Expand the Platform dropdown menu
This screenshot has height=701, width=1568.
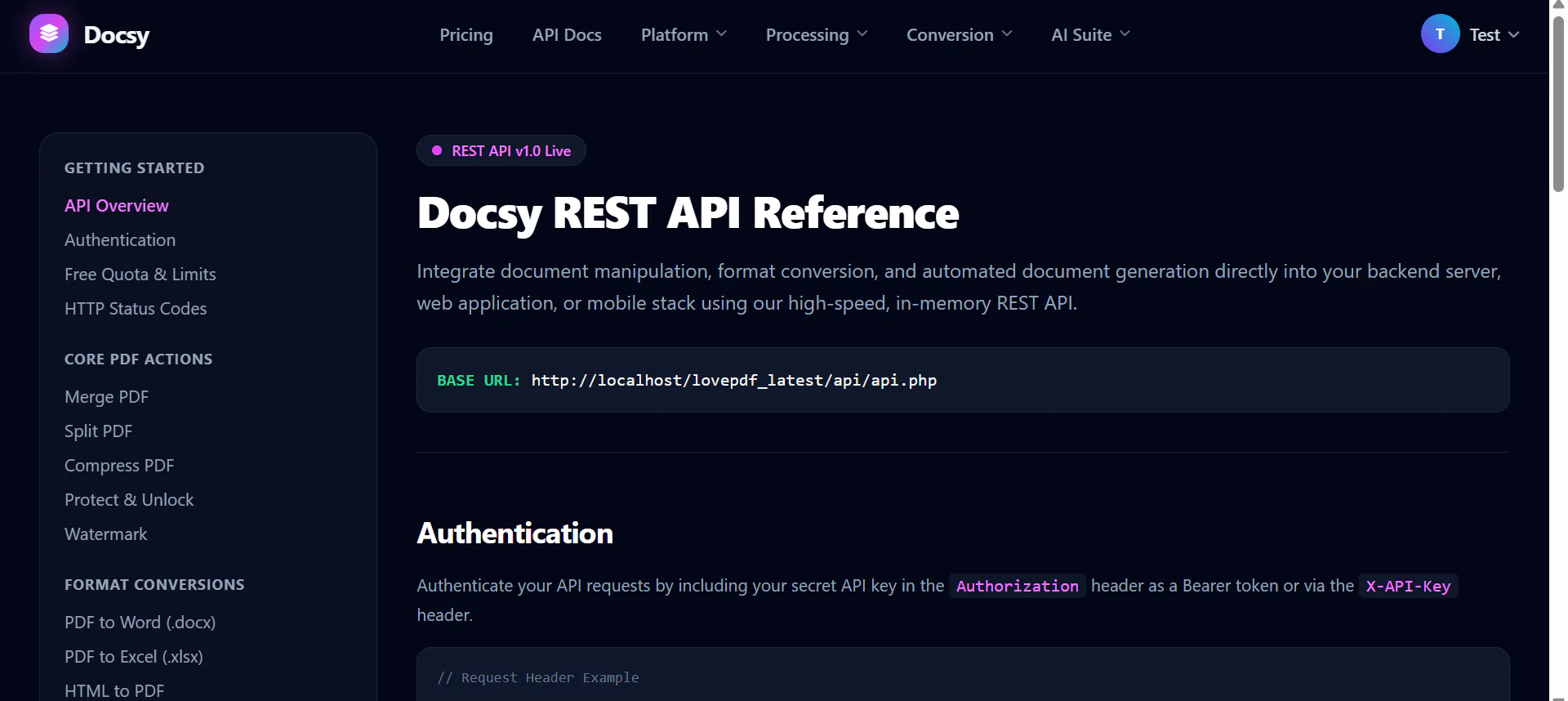(x=684, y=34)
